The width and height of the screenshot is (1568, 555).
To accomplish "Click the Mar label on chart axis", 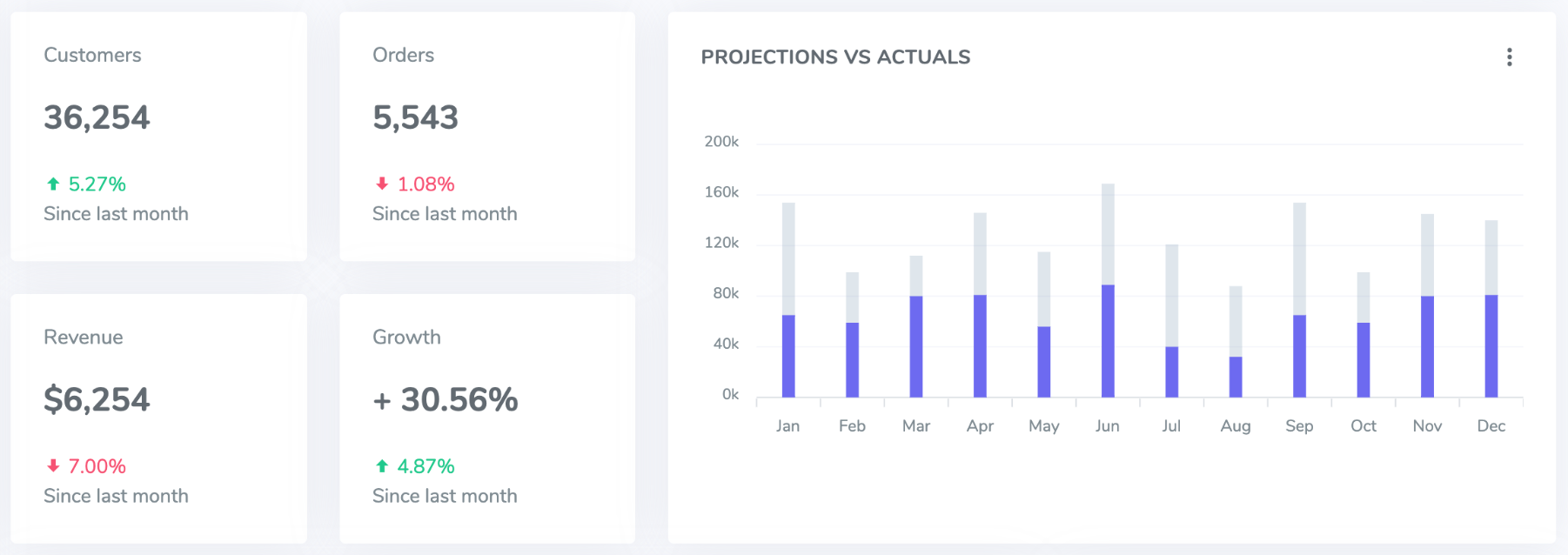I will 916,426.
